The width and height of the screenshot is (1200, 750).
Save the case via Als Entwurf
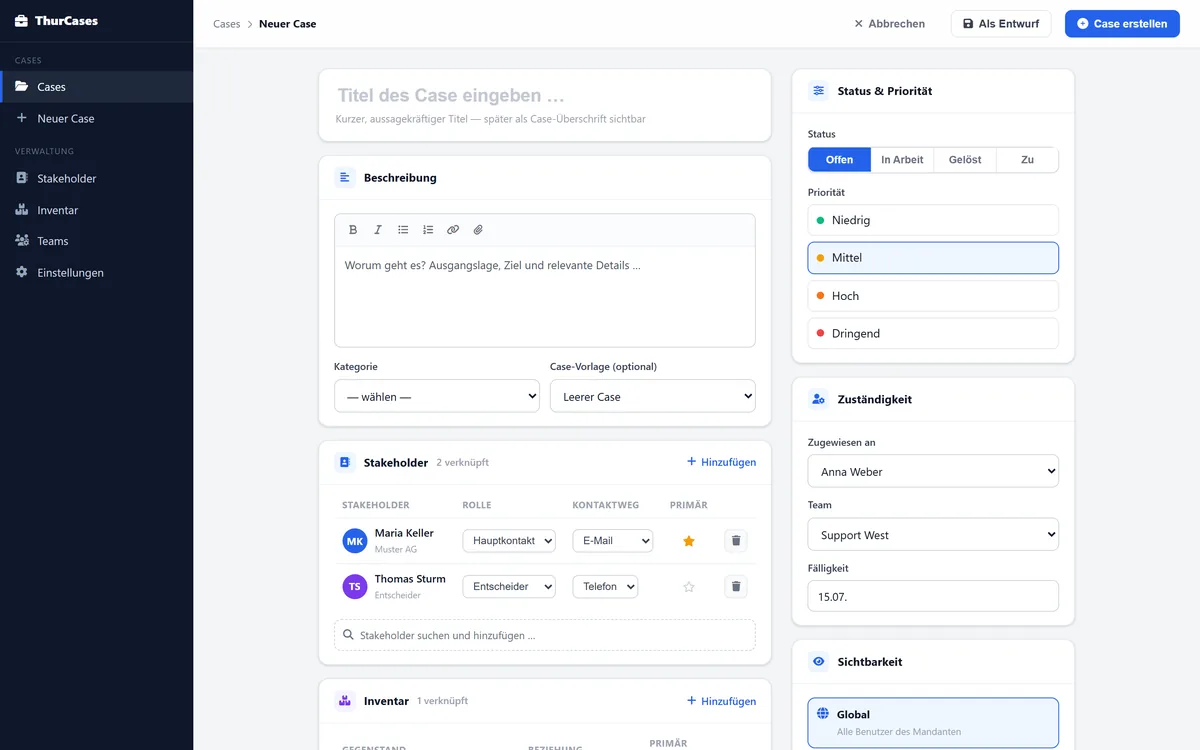(1001, 24)
